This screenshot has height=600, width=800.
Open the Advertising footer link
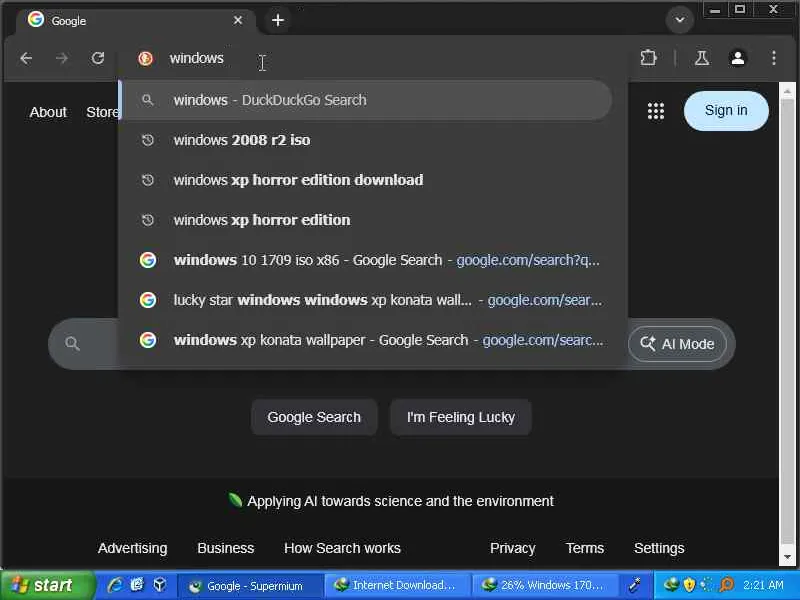[x=133, y=548]
